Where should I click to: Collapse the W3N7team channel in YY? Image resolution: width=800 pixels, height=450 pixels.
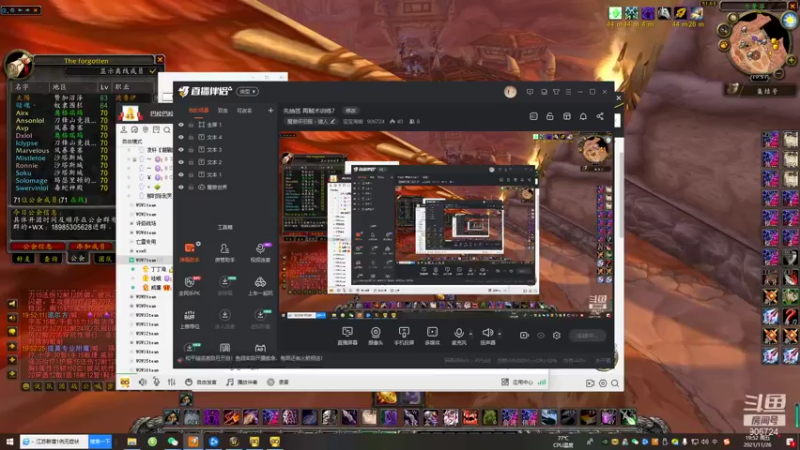(x=132, y=260)
